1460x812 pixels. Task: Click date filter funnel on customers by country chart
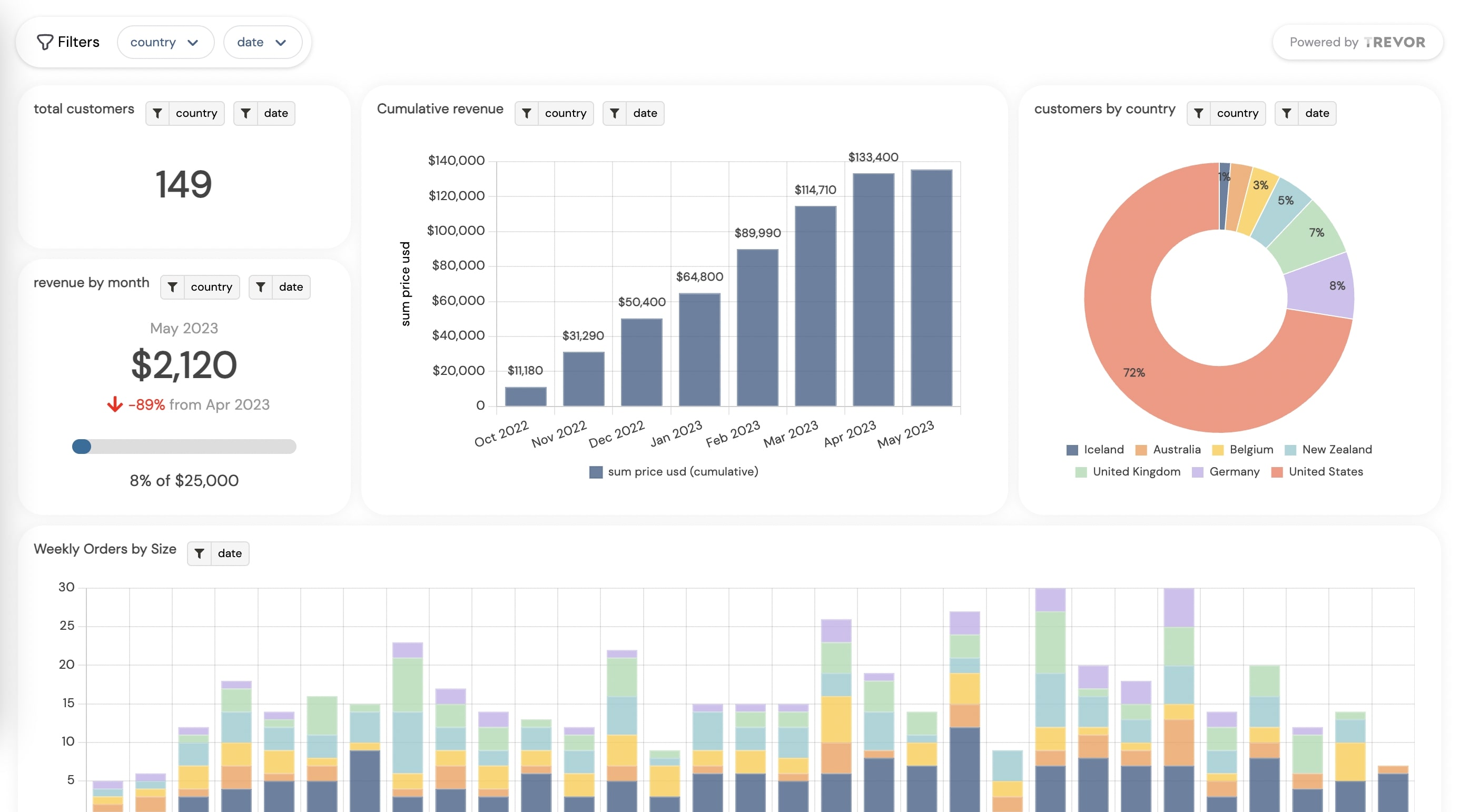1288,113
